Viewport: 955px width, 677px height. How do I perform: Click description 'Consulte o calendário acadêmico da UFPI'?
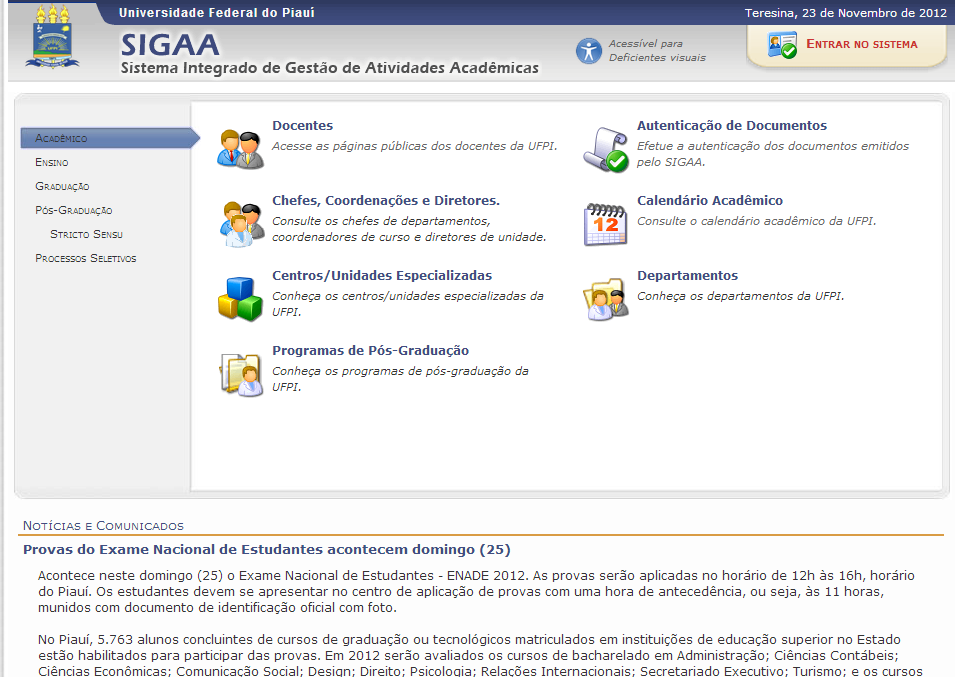[756, 221]
